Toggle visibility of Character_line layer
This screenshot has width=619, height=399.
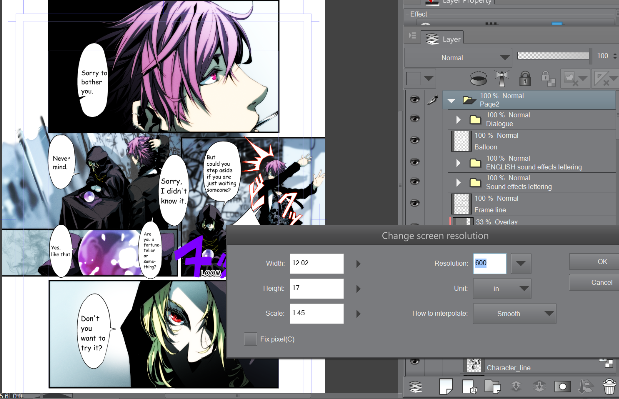coord(415,362)
